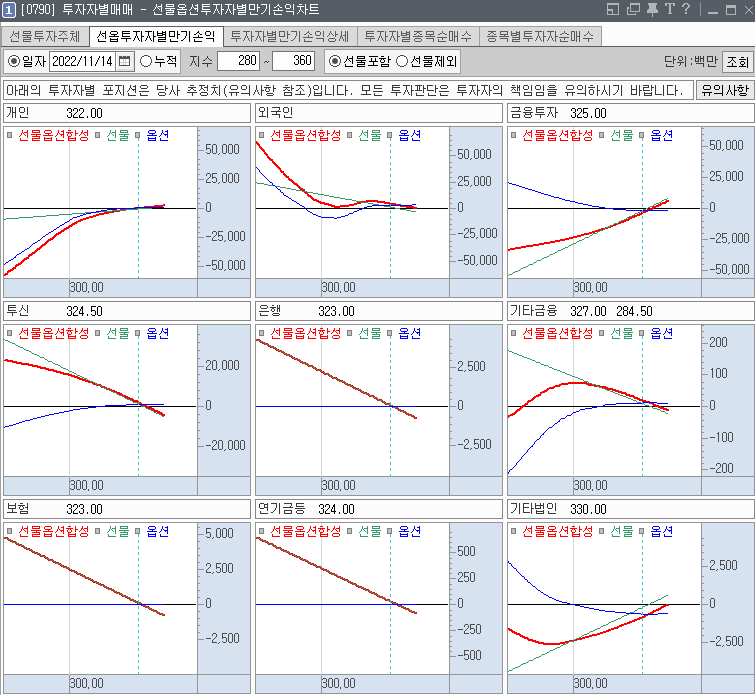Switch to the 선물투자주체 tab
The width and height of the screenshot is (755, 695).
(x=44, y=36)
